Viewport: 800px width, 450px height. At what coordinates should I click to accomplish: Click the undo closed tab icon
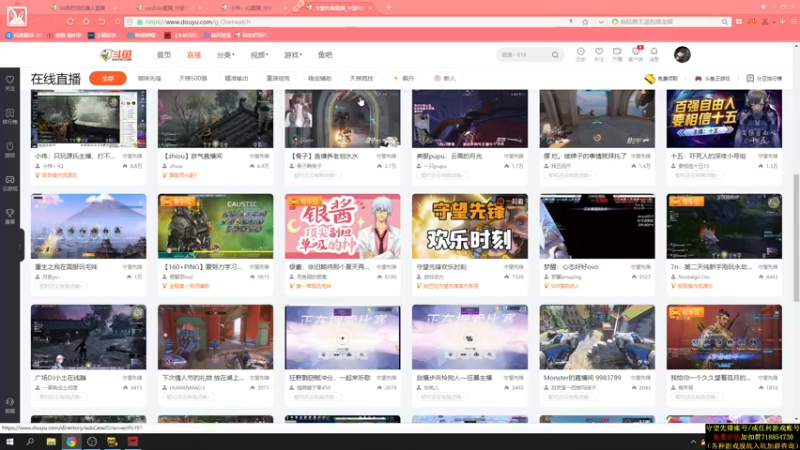tap(102, 22)
